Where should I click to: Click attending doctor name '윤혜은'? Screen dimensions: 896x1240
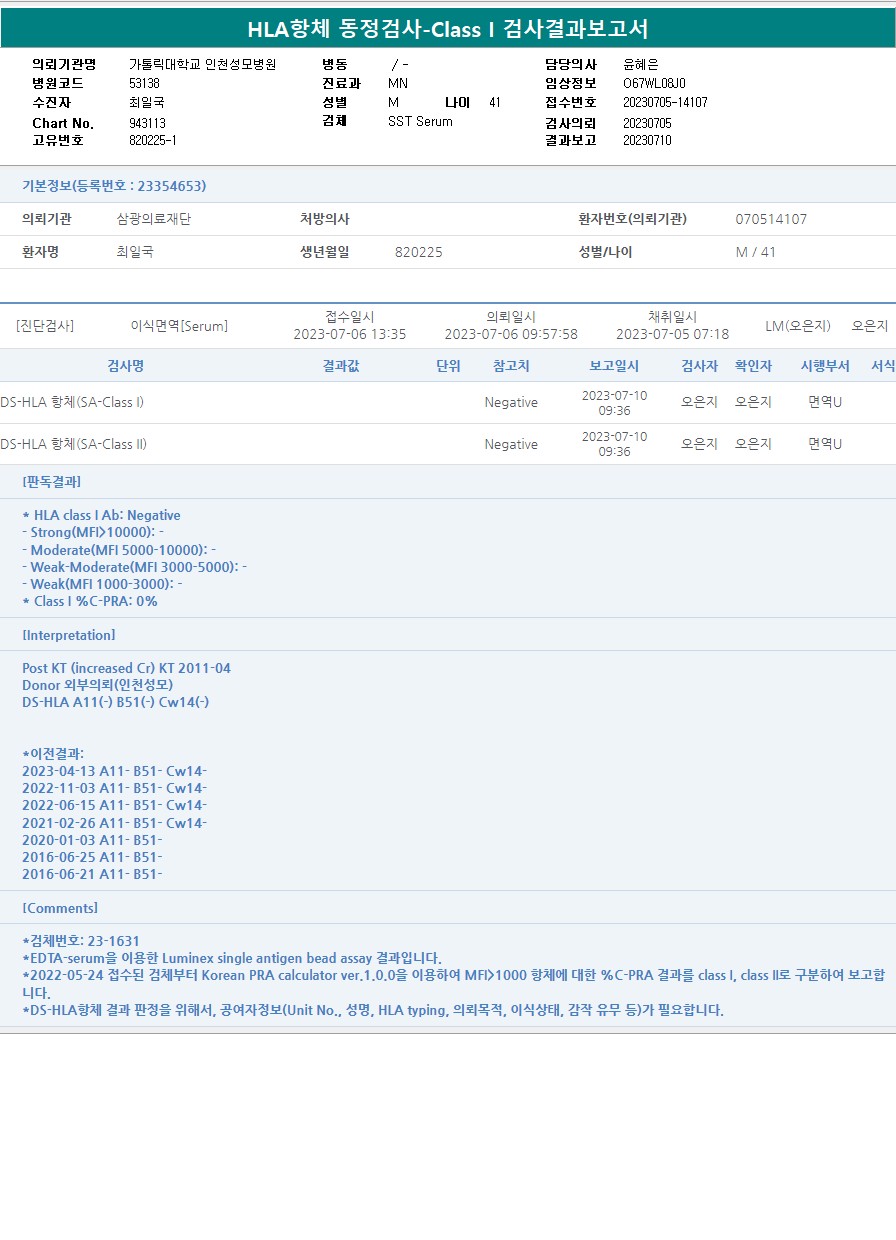[641, 64]
